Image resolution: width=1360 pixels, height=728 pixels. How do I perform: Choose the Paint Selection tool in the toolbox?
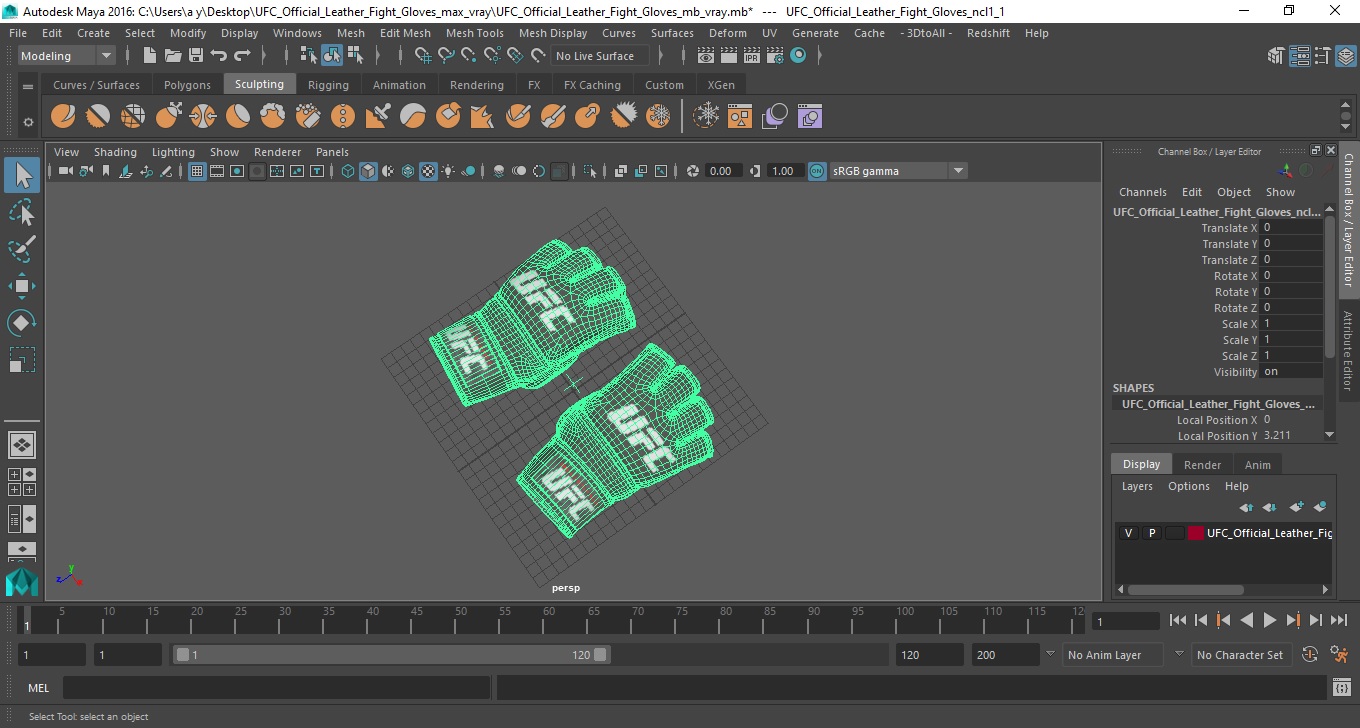pyautogui.click(x=22, y=249)
